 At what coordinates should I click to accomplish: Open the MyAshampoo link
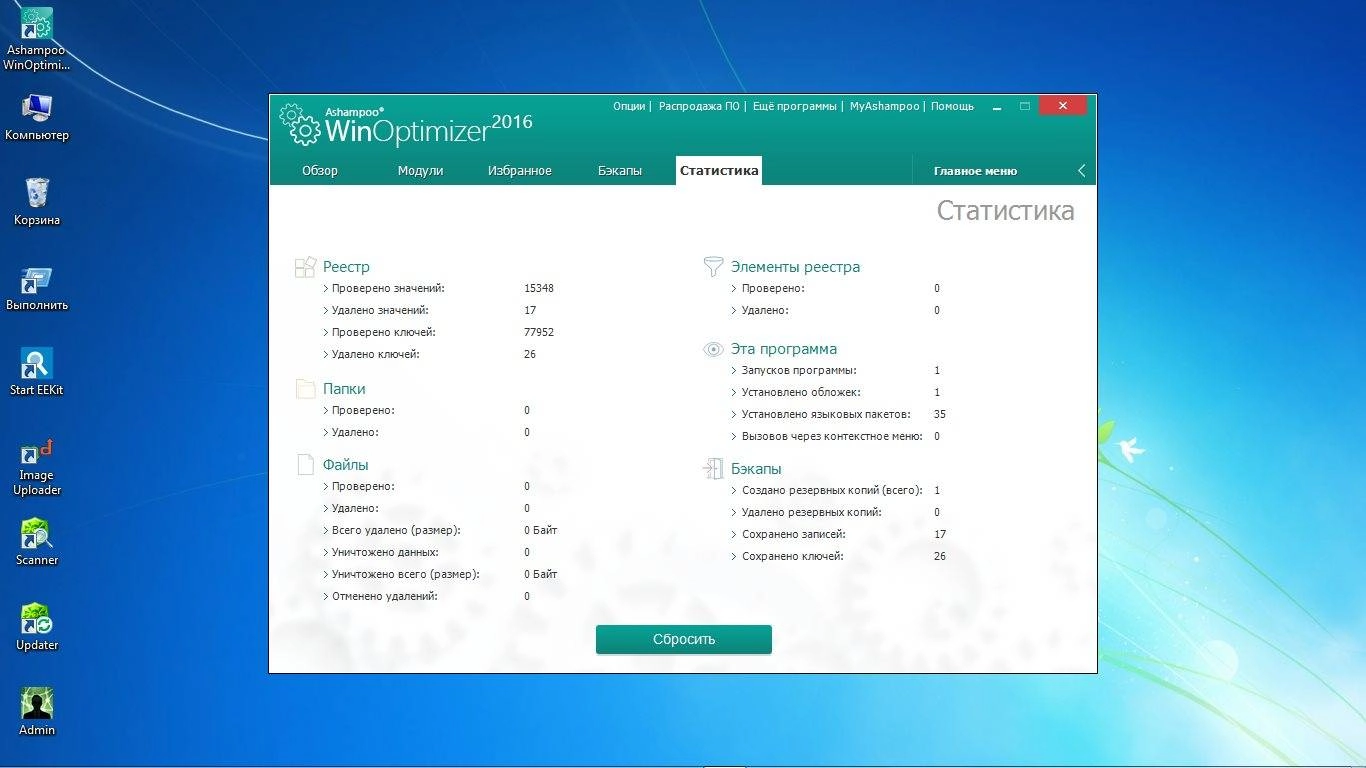pos(884,106)
